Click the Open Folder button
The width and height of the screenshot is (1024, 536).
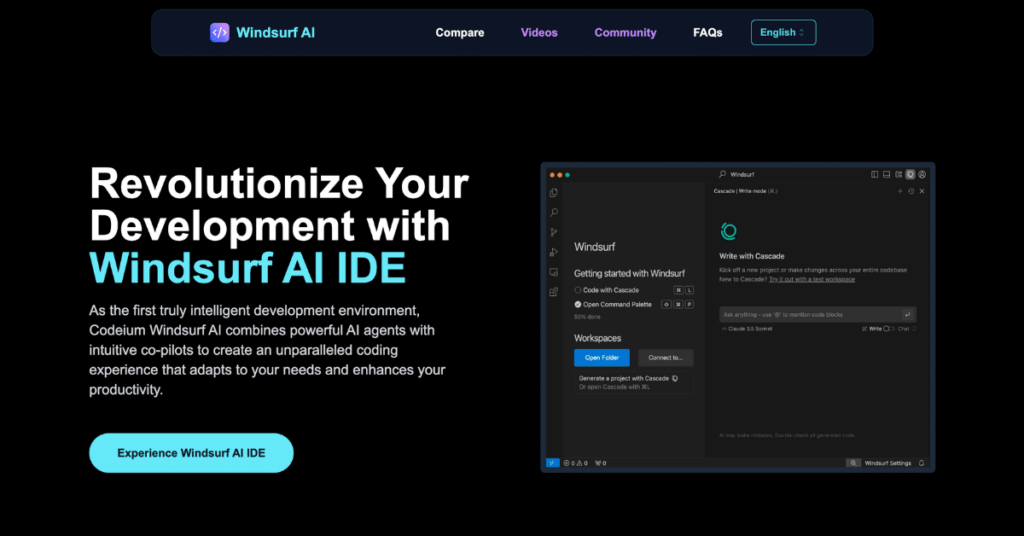tap(601, 357)
